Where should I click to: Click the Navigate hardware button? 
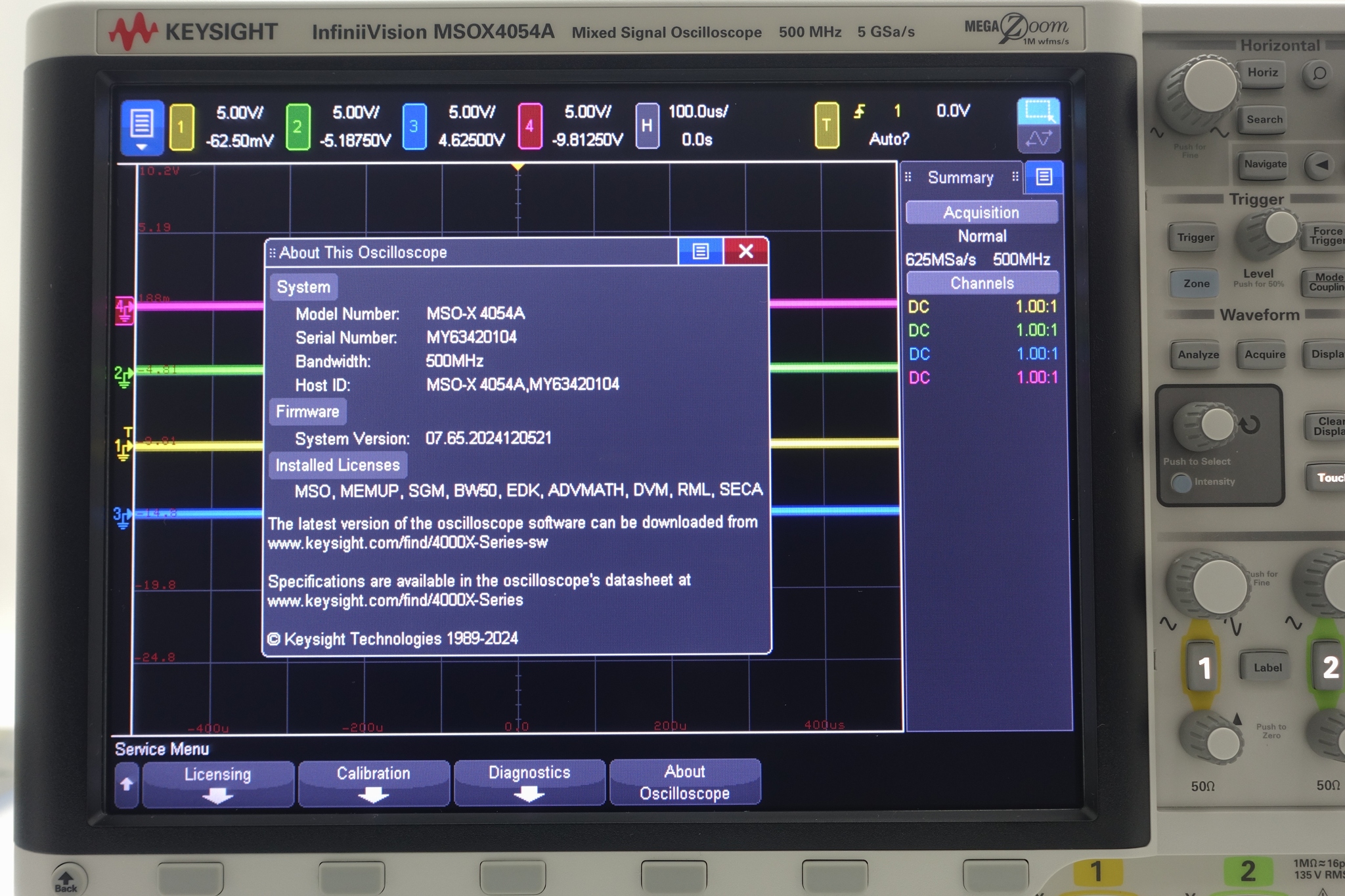1265,164
